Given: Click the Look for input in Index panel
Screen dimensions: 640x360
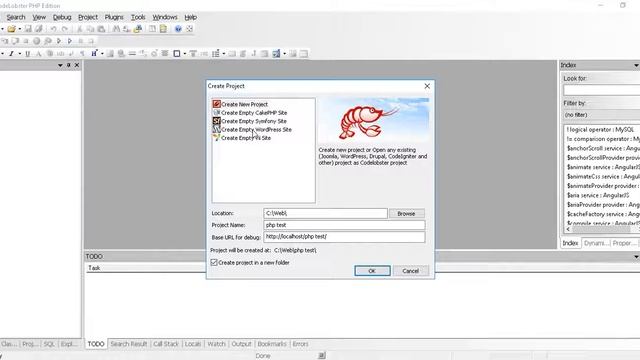Looking at the screenshot, I should coord(601,90).
